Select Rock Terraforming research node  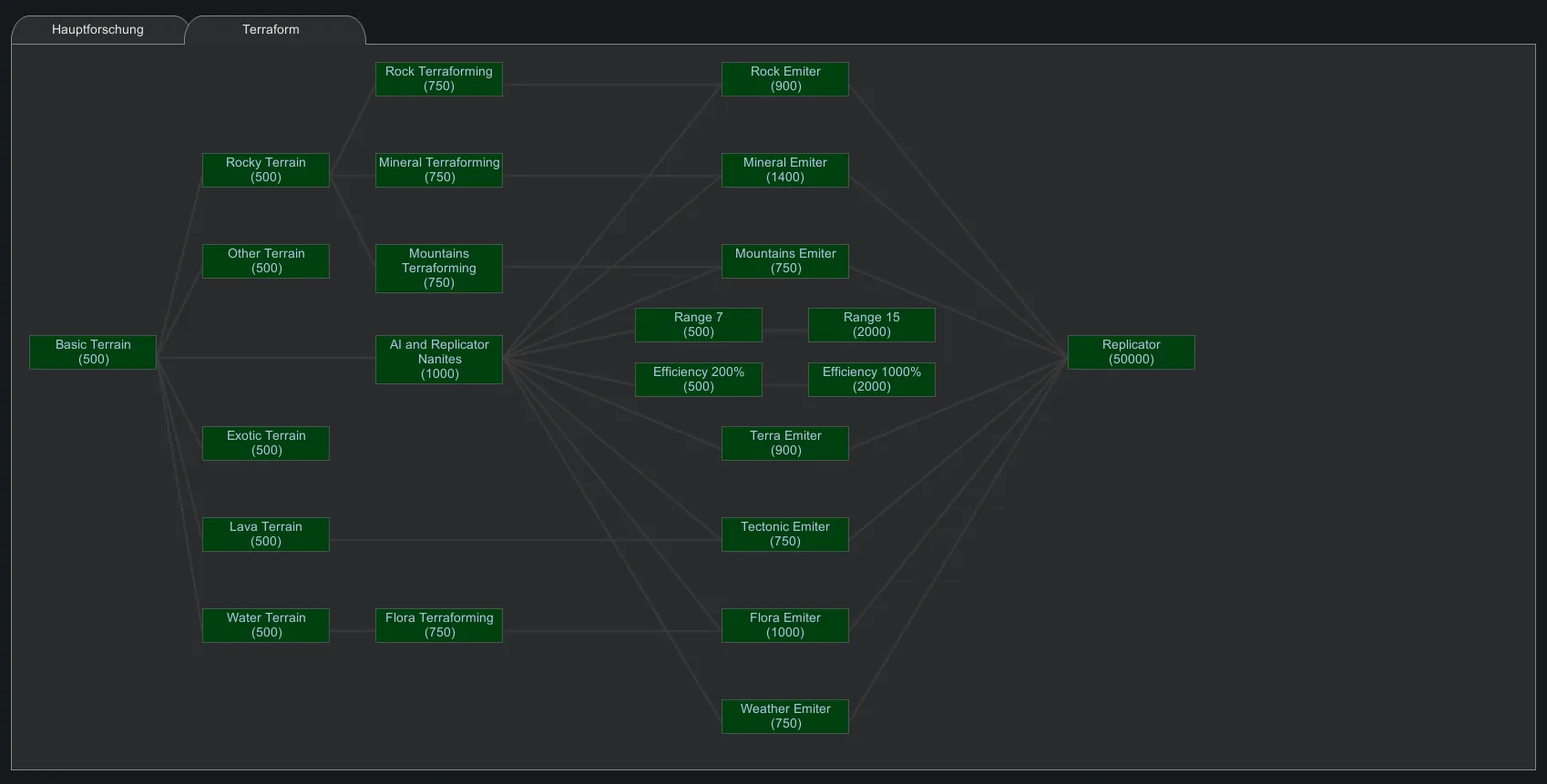439,79
